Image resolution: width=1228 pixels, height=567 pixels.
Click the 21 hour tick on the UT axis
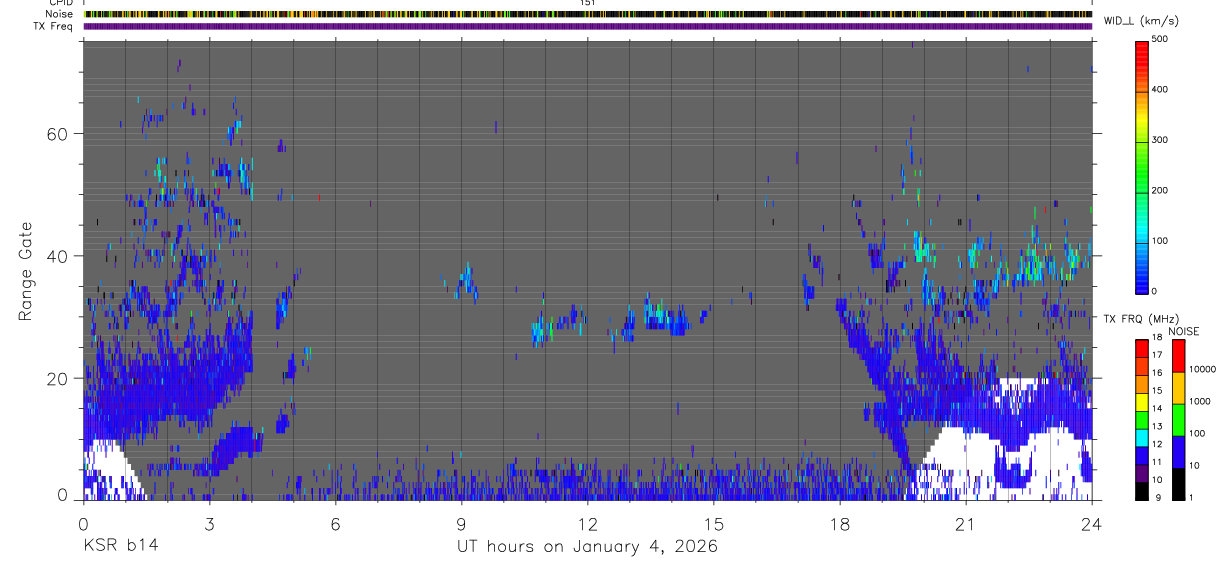coord(965,523)
